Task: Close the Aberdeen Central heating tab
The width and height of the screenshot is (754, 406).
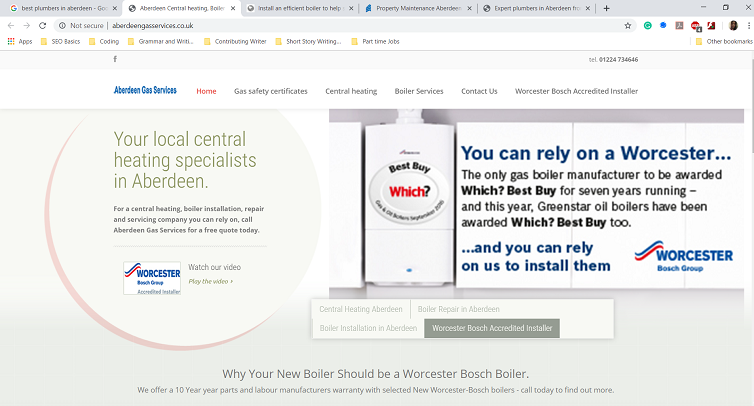Action: [233, 8]
